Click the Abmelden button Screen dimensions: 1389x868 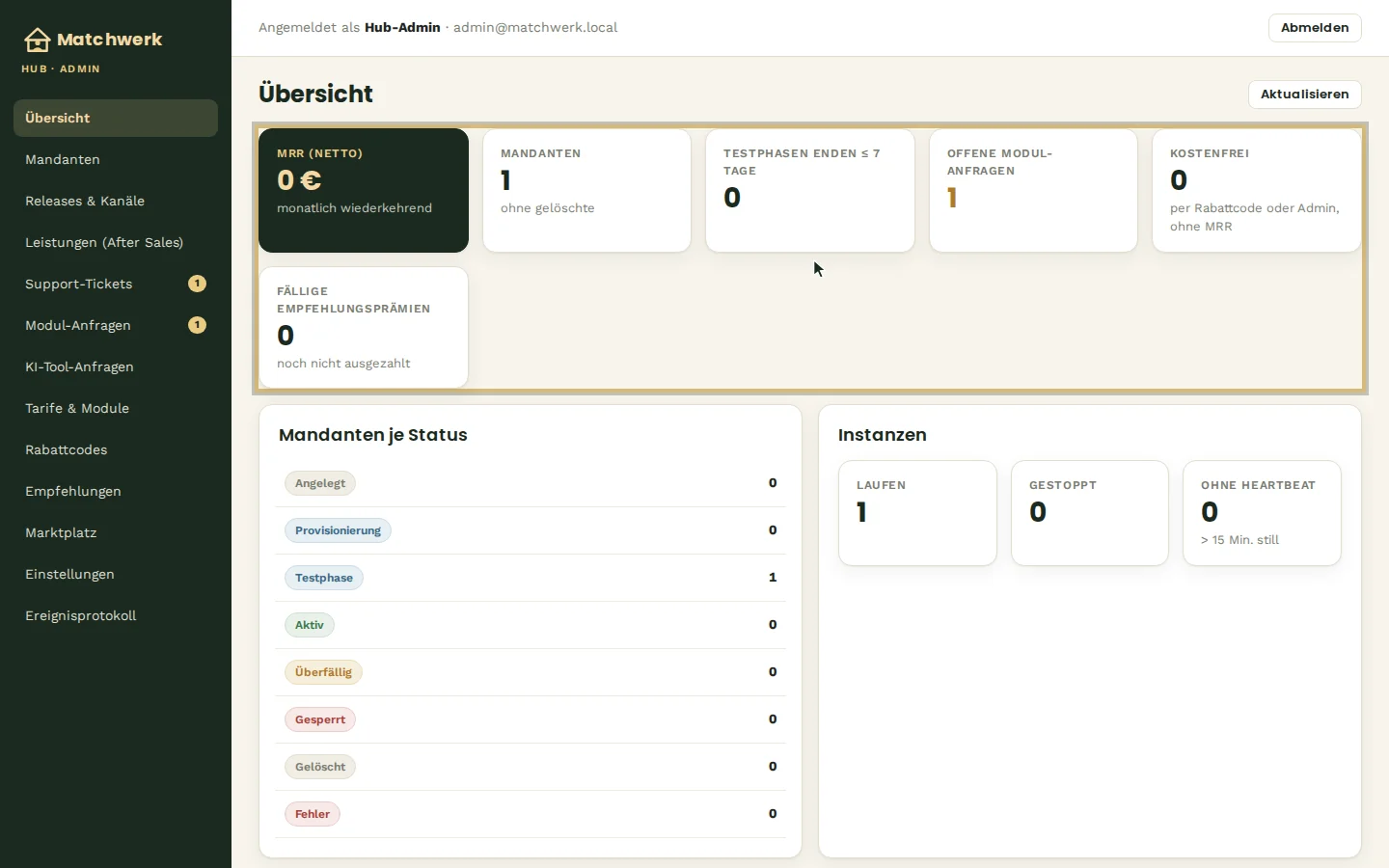click(x=1315, y=28)
